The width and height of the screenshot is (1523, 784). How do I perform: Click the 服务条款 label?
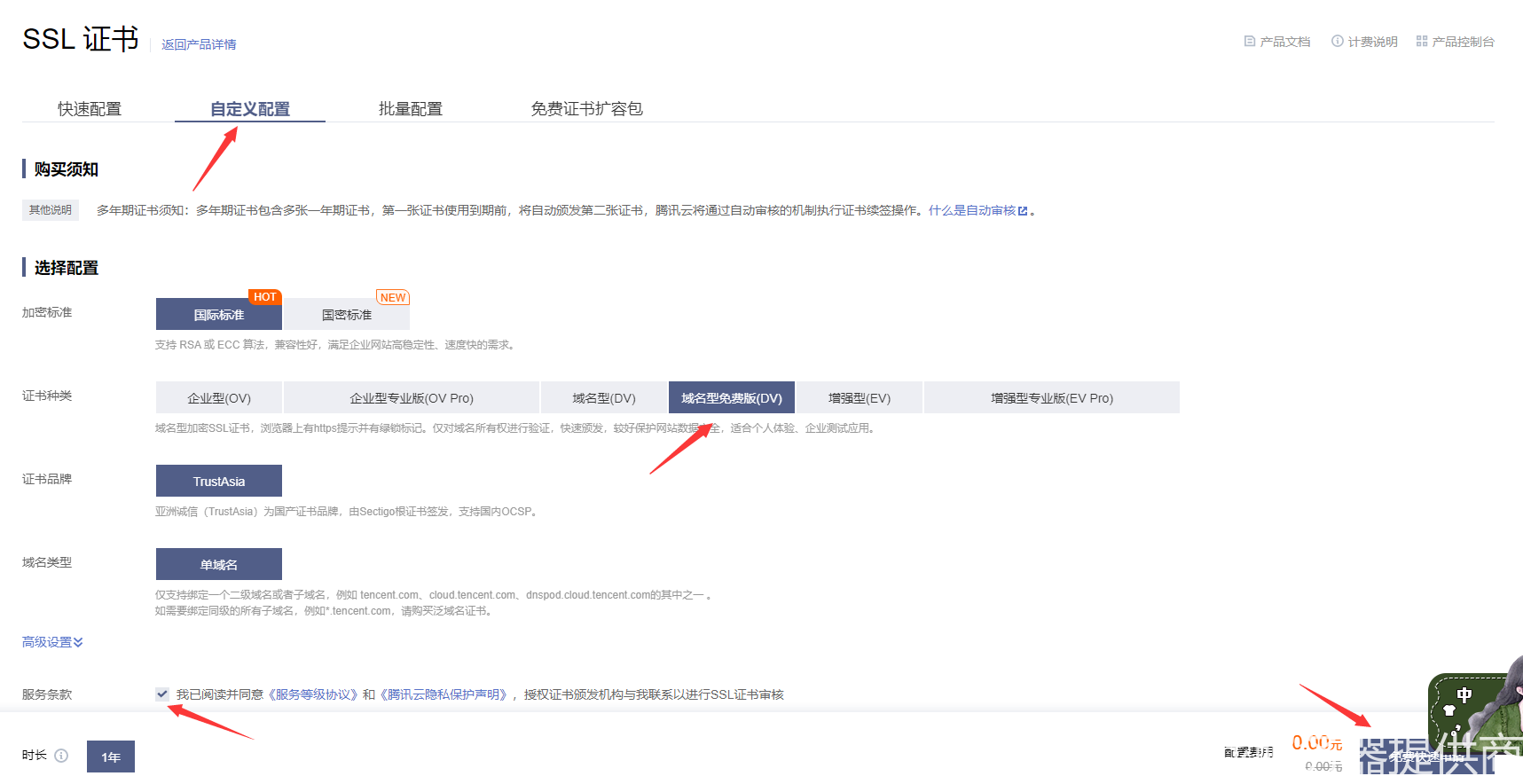click(47, 694)
